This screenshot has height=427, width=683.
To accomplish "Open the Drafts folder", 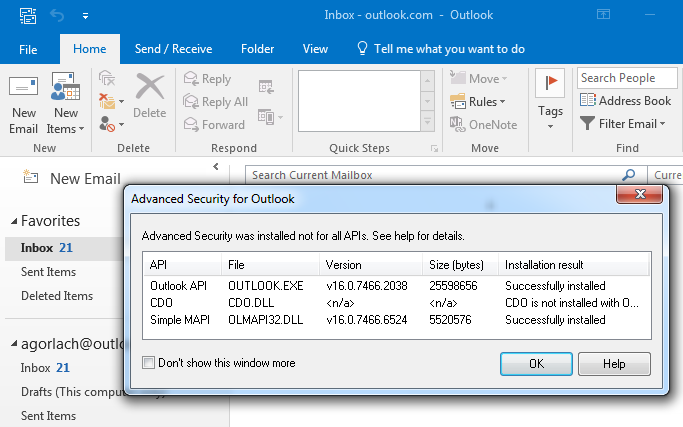I will click(72, 392).
